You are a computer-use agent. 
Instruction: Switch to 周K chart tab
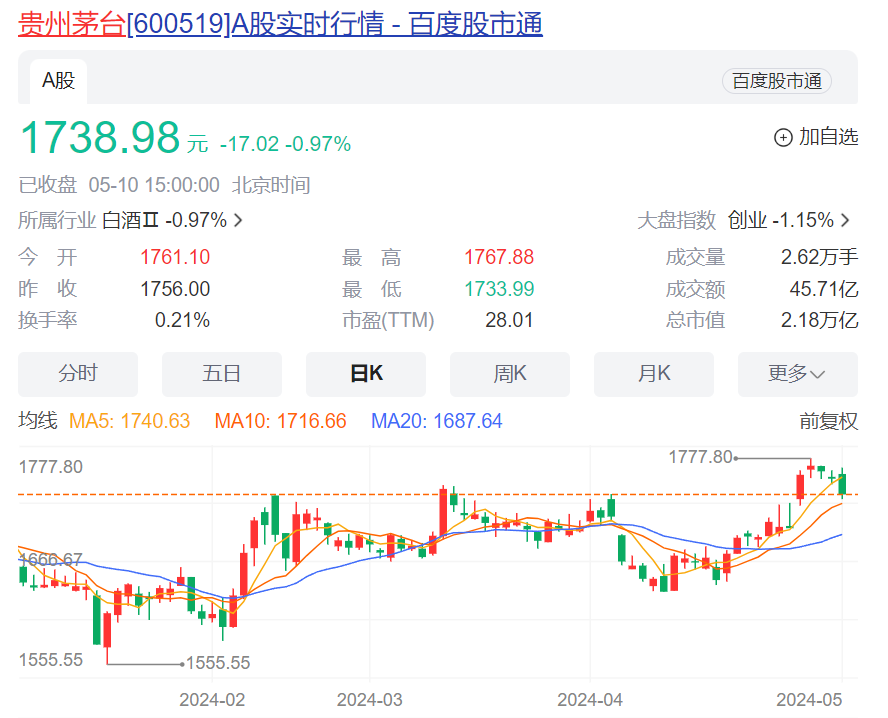pyautogui.click(x=510, y=374)
